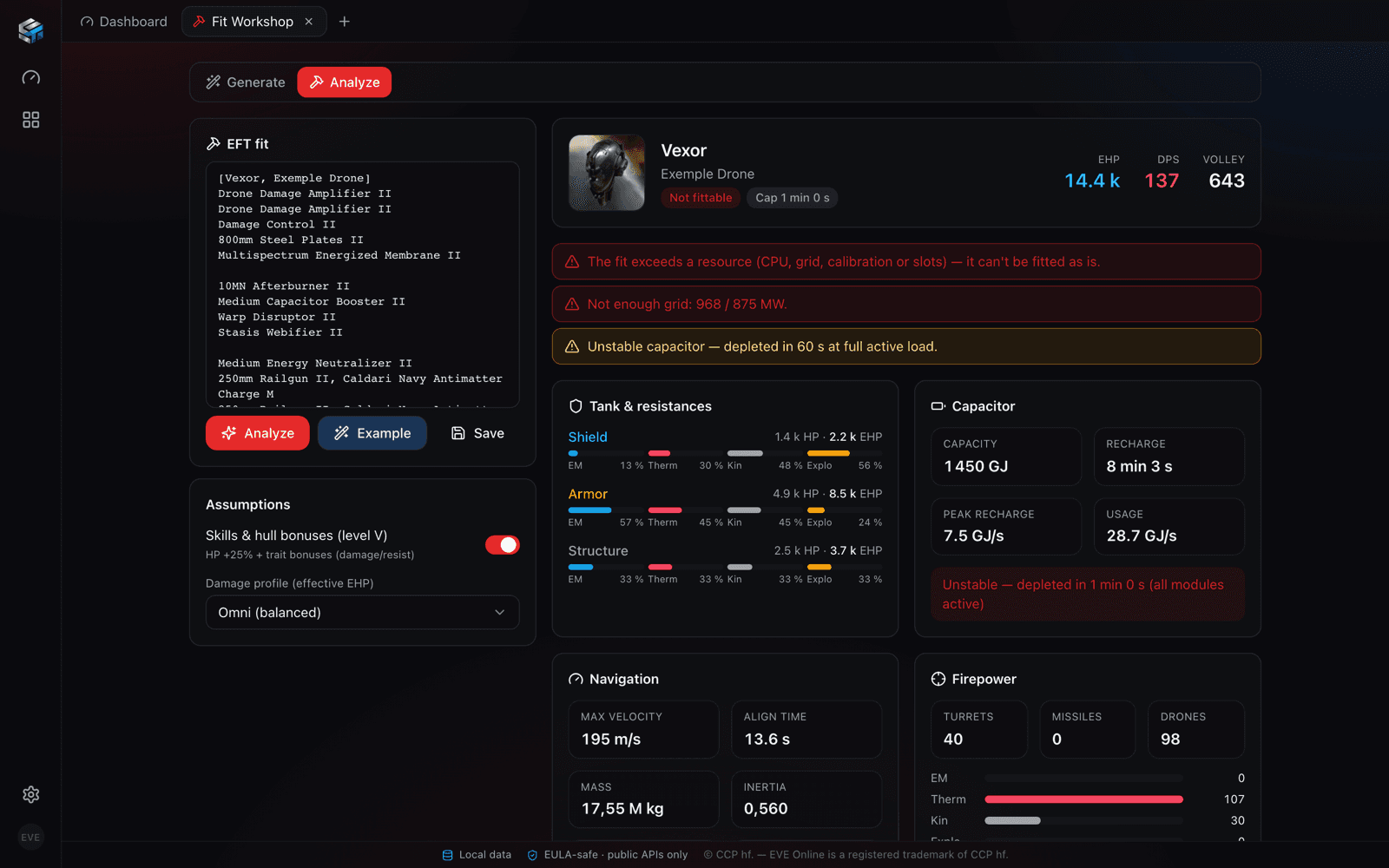
Task: Click the VOLLEY 643 value
Action: point(1227,181)
